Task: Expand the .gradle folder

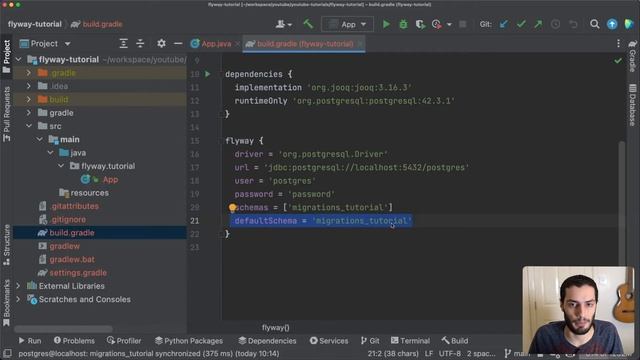Action: point(29,73)
